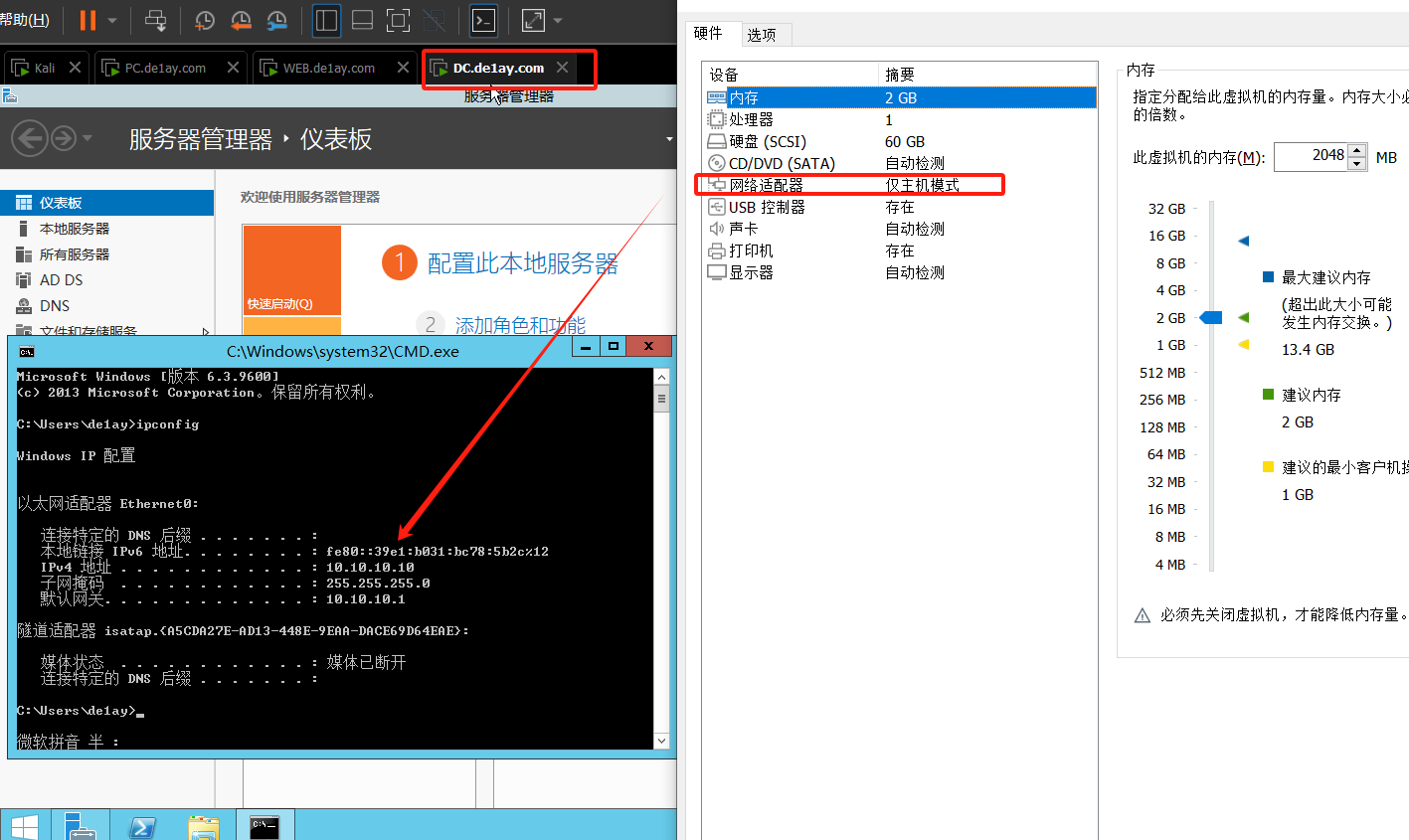Click the CMD scrollbar up arrow
The height and width of the screenshot is (840, 1409).
(x=662, y=377)
